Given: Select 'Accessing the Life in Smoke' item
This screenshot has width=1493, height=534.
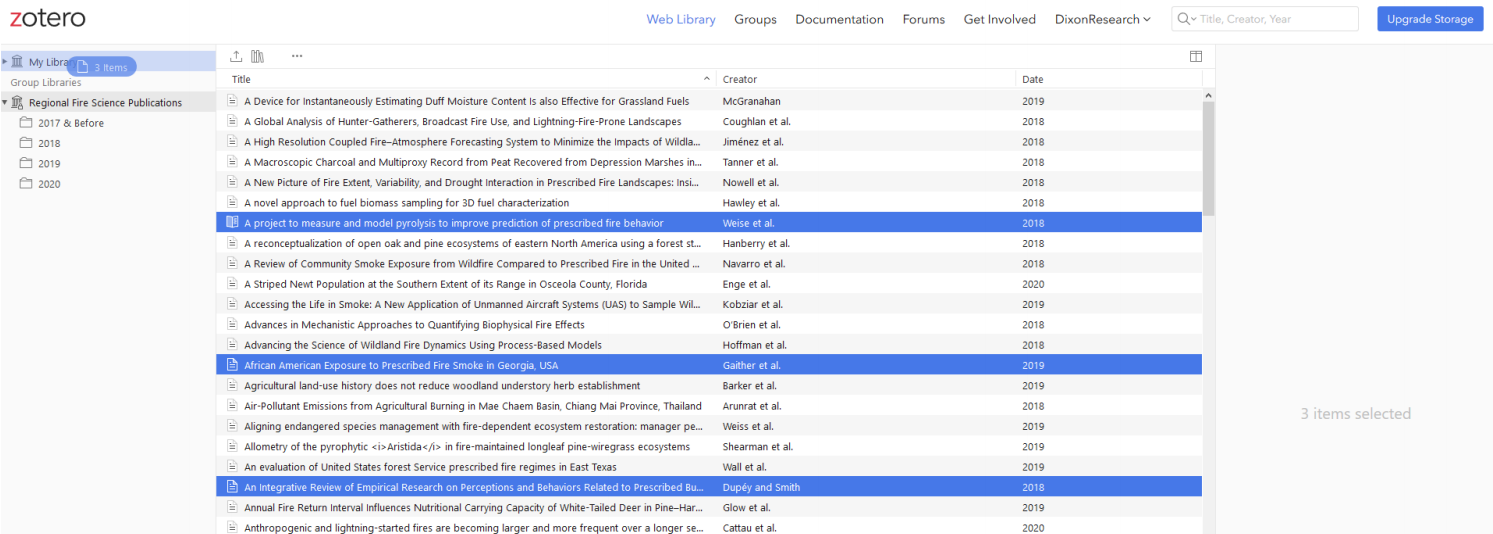Looking at the screenshot, I should point(709,304).
